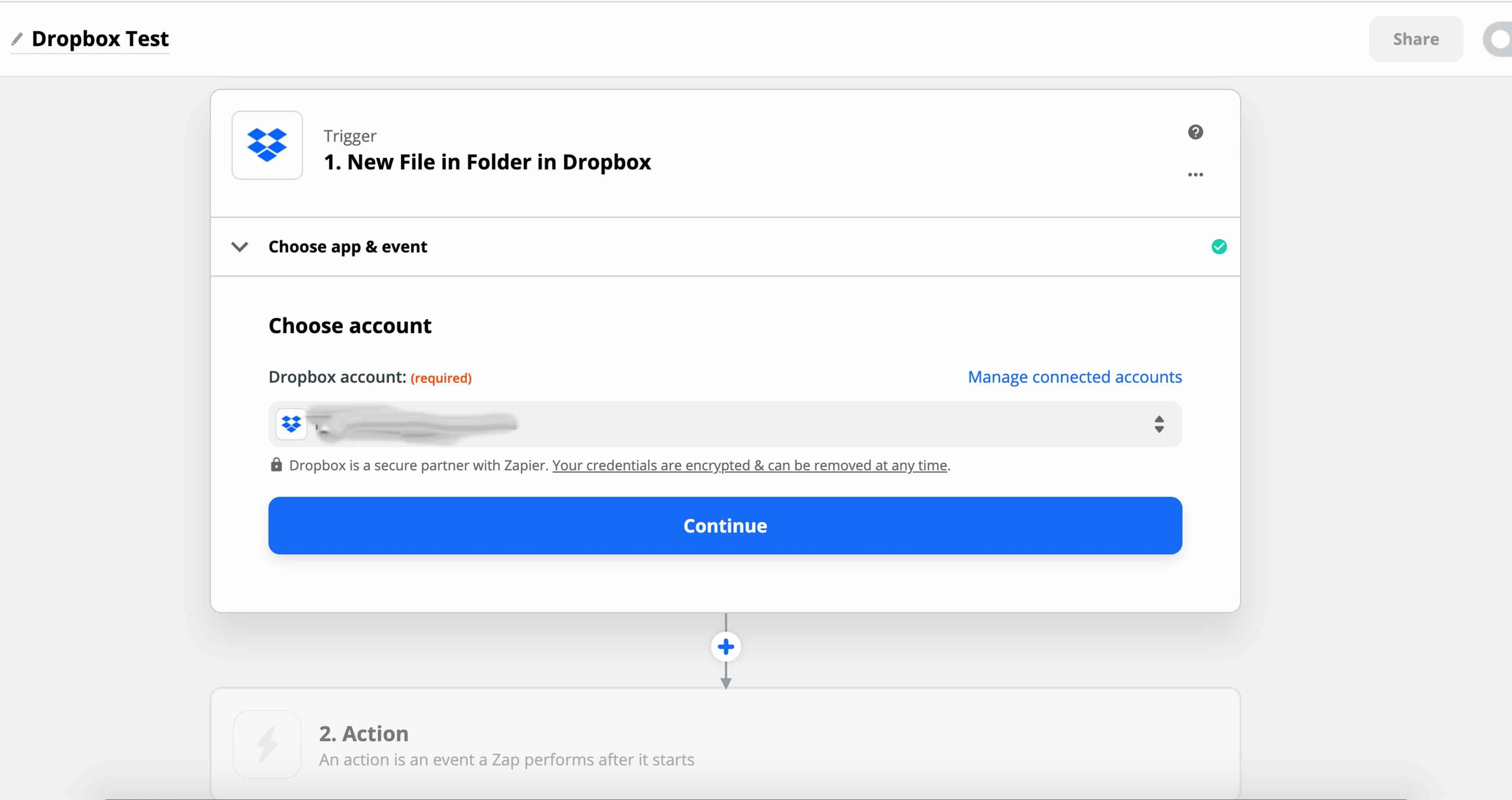Image resolution: width=1512 pixels, height=800 pixels.
Task: Click the Choose account heading
Action: tap(350, 326)
